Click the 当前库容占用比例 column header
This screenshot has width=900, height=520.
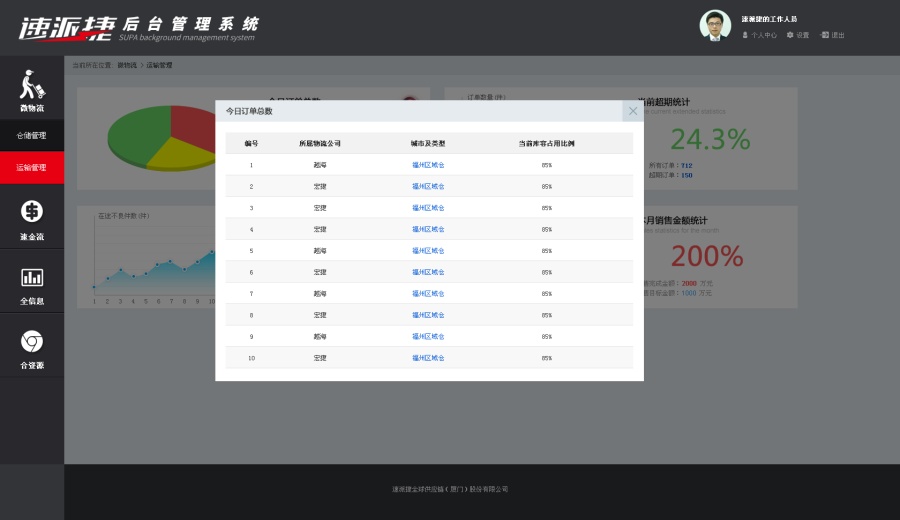tap(546, 143)
